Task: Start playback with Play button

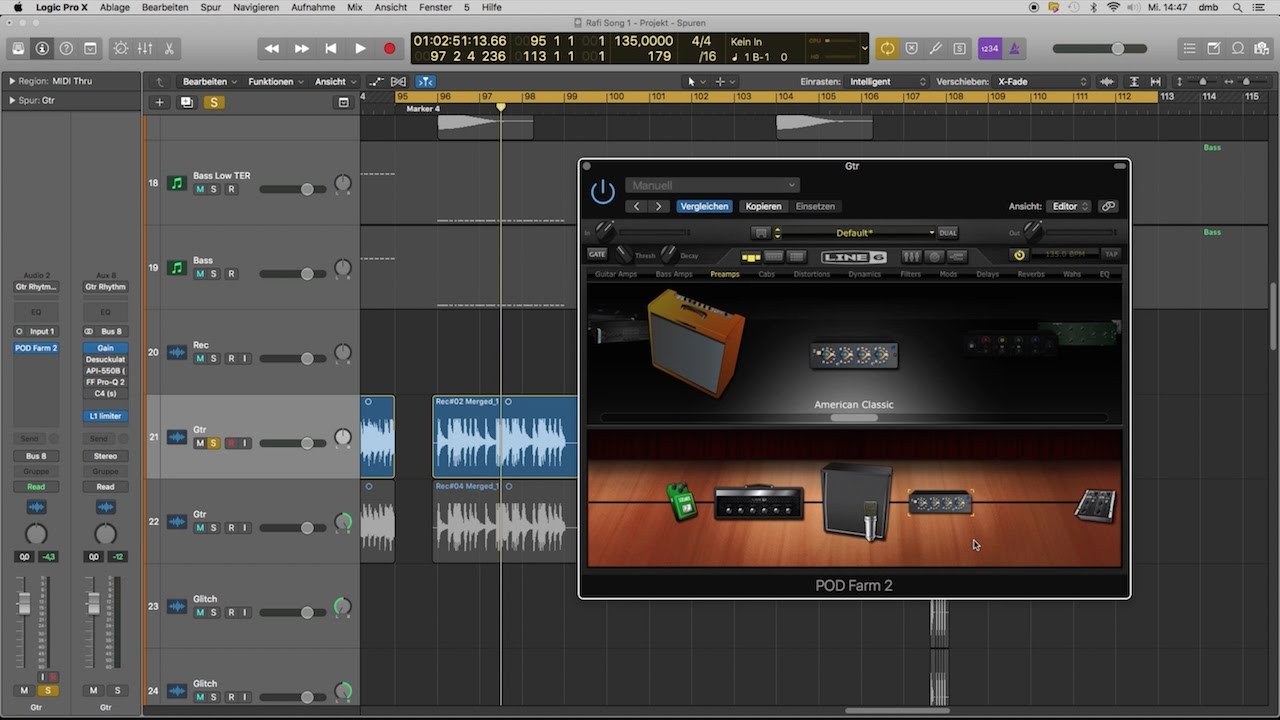Action: click(360, 48)
